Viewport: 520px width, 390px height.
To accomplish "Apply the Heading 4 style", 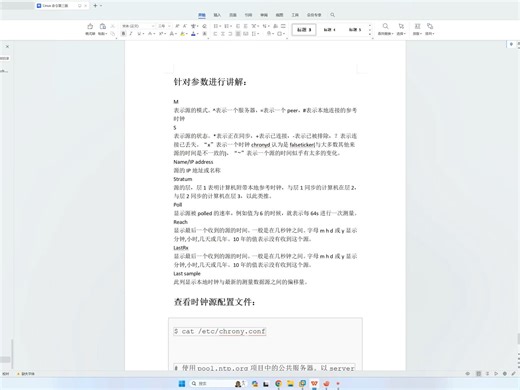I will point(329,30).
